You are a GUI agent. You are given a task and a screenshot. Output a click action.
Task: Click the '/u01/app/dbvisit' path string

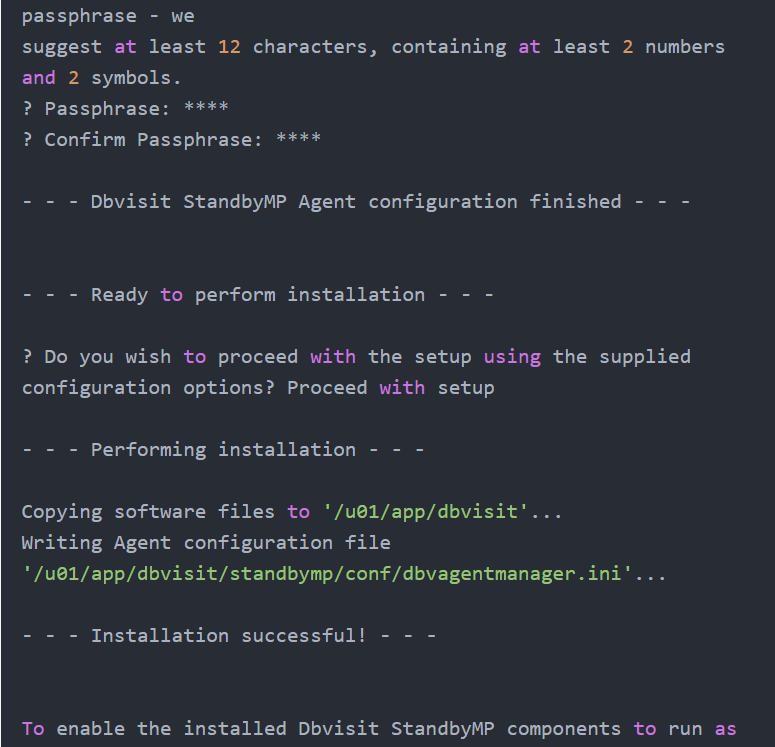[x=426, y=511]
